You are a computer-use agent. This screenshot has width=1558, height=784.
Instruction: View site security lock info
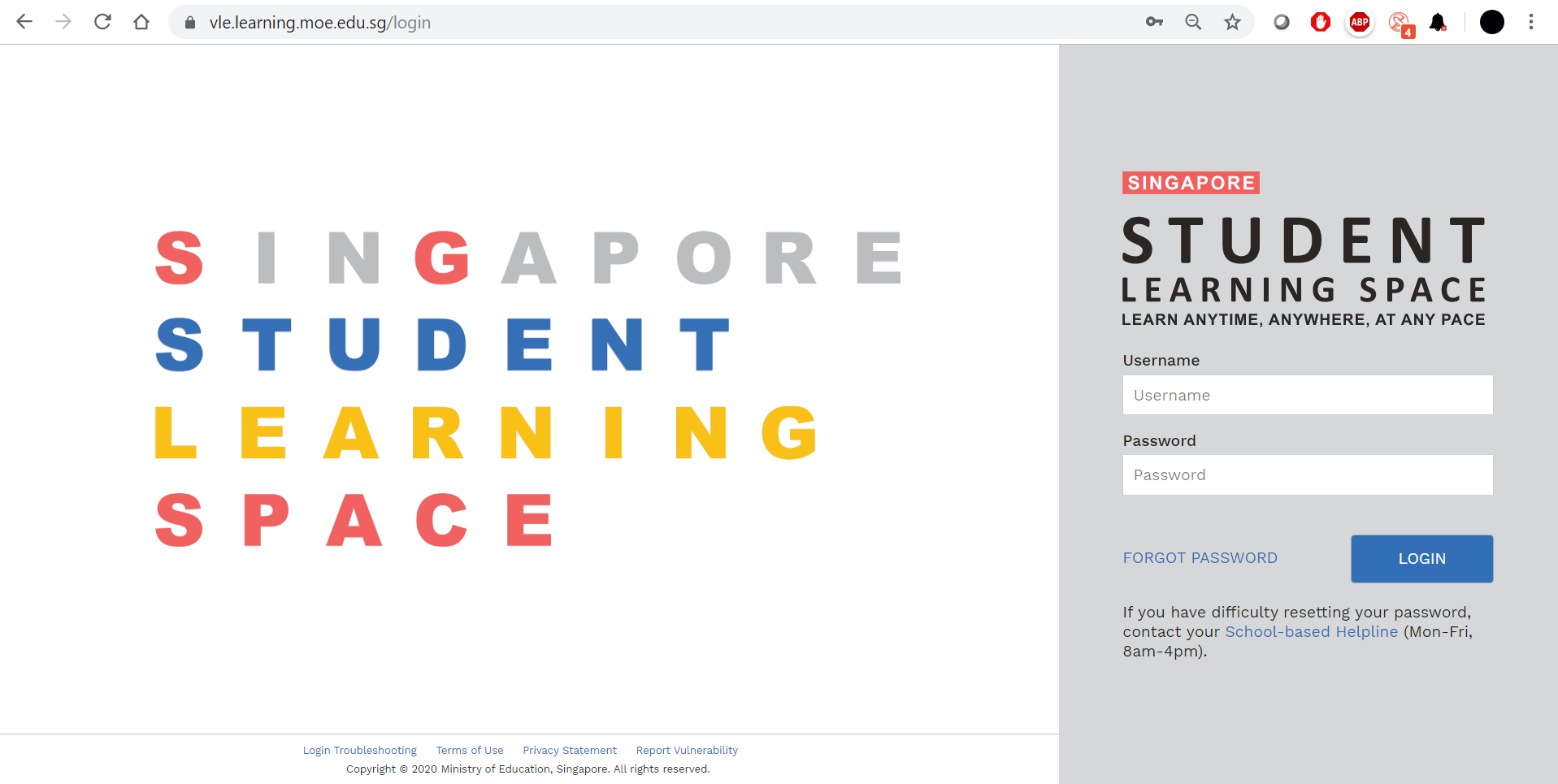click(190, 23)
